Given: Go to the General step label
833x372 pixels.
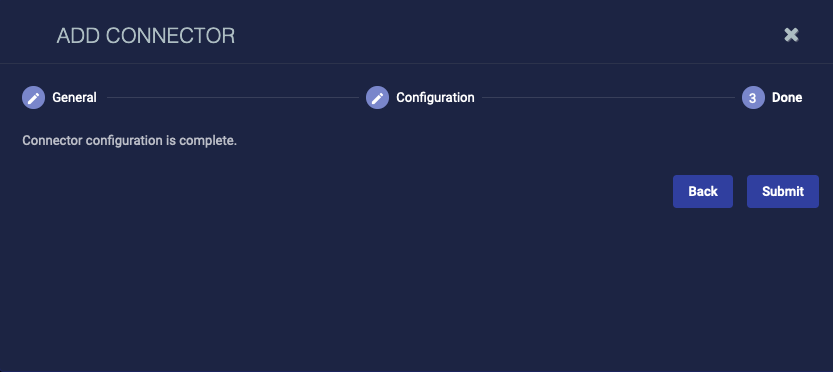Looking at the screenshot, I should click(74, 98).
